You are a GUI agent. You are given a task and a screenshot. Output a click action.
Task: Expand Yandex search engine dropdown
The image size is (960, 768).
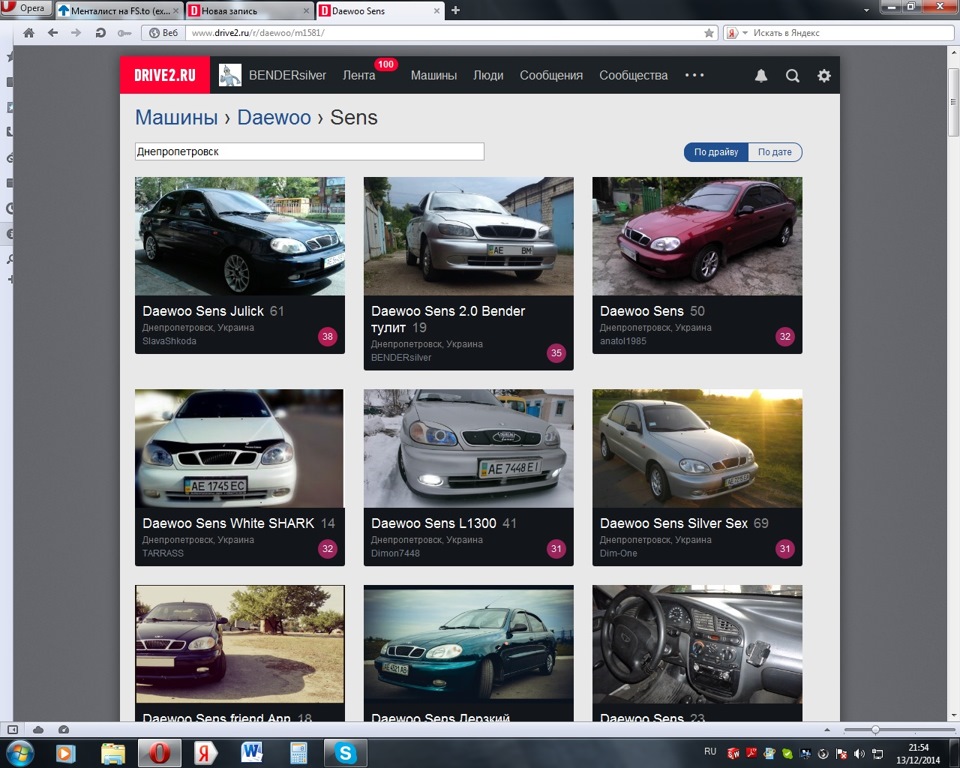point(745,33)
